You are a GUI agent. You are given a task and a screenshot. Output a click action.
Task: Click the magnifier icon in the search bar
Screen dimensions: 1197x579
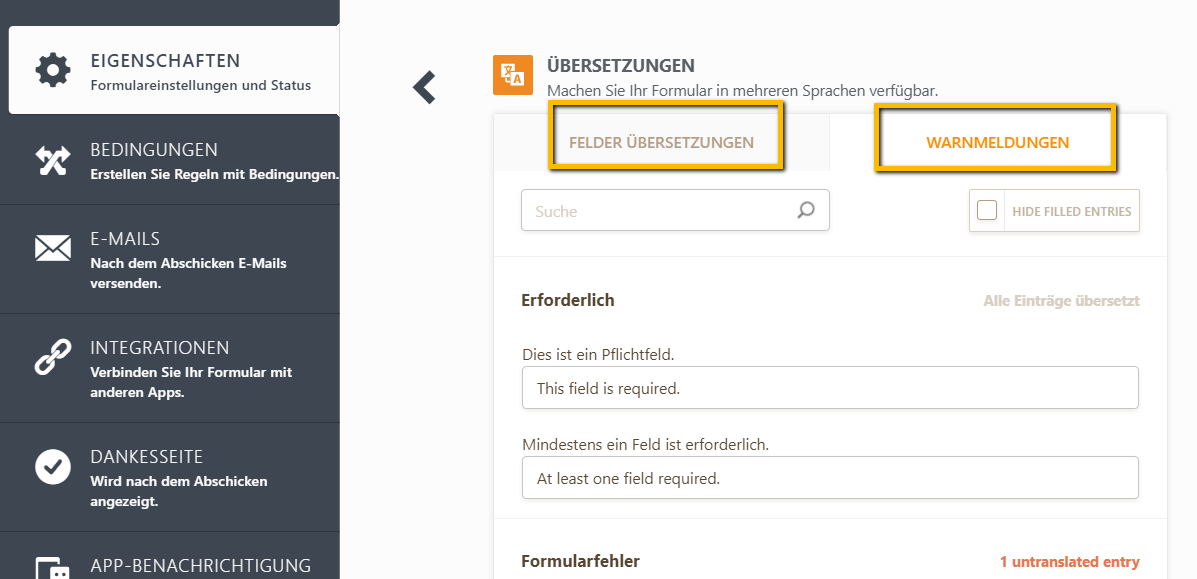[x=806, y=210]
